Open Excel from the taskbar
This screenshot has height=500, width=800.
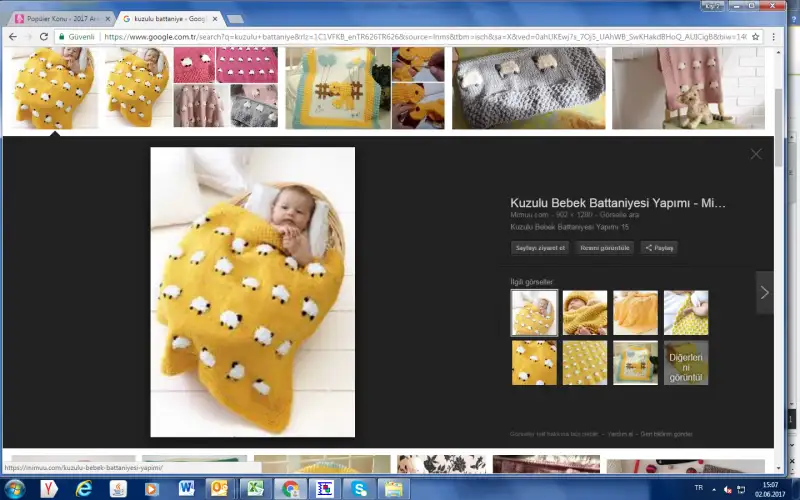255,488
